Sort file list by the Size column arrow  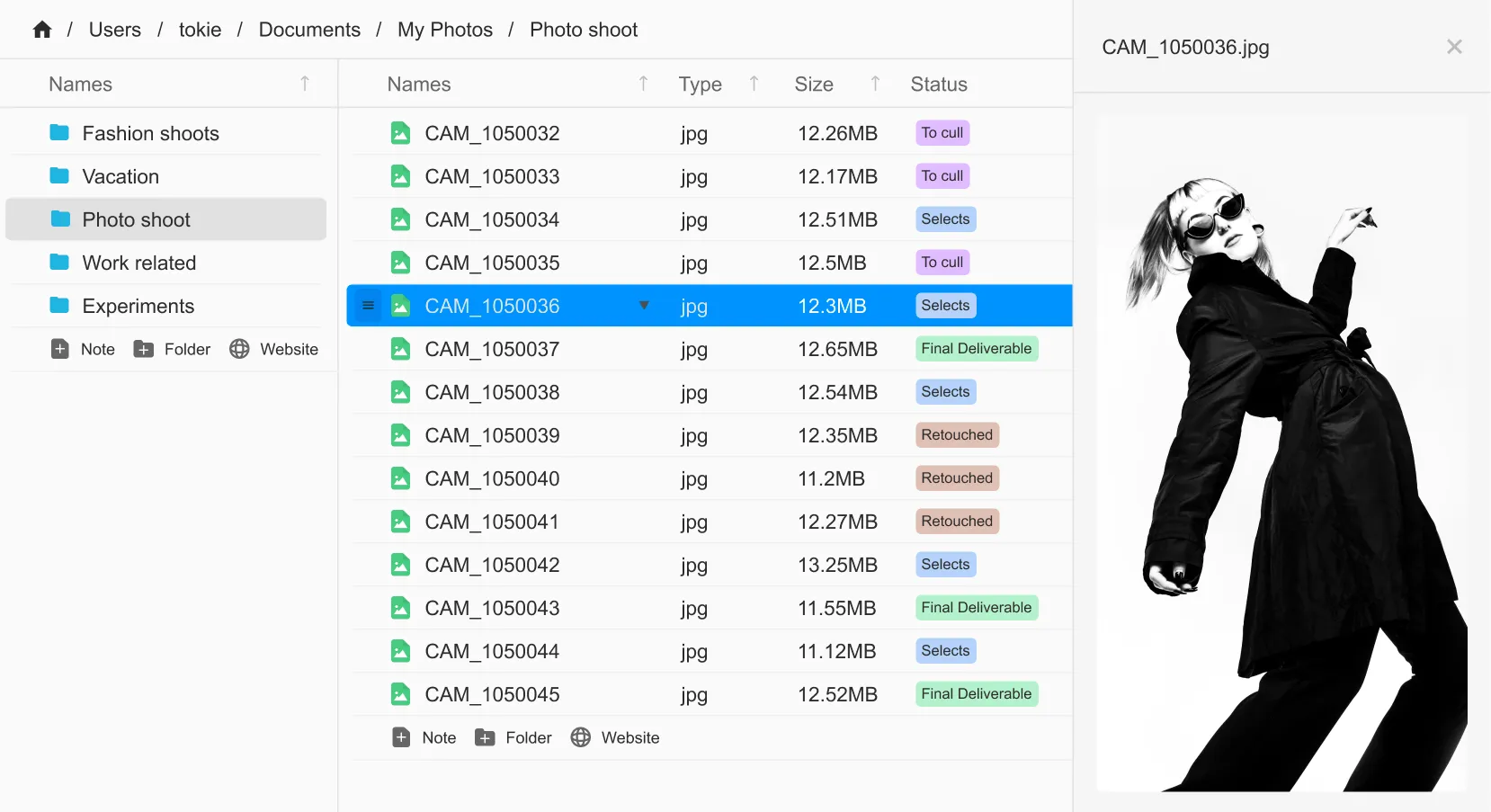click(x=875, y=84)
